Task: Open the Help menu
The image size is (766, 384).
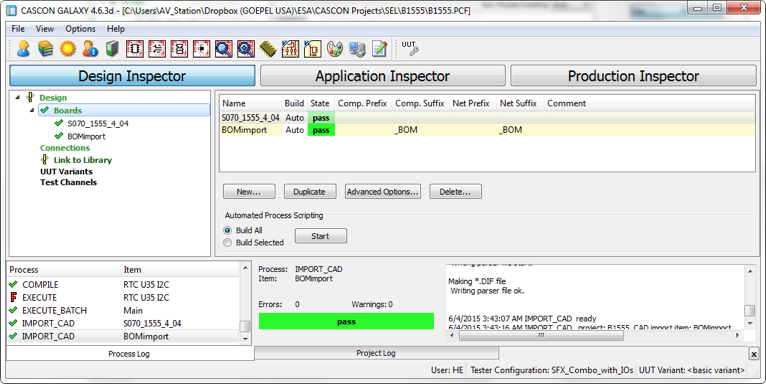Action: (x=116, y=29)
